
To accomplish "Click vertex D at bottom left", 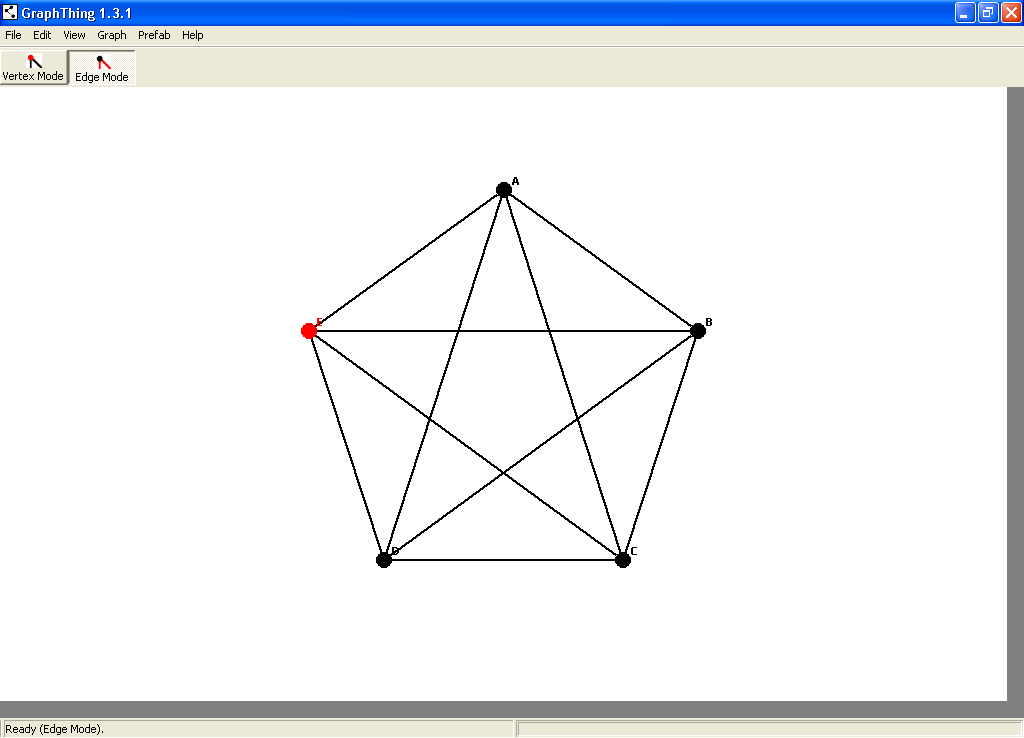I will 384,560.
